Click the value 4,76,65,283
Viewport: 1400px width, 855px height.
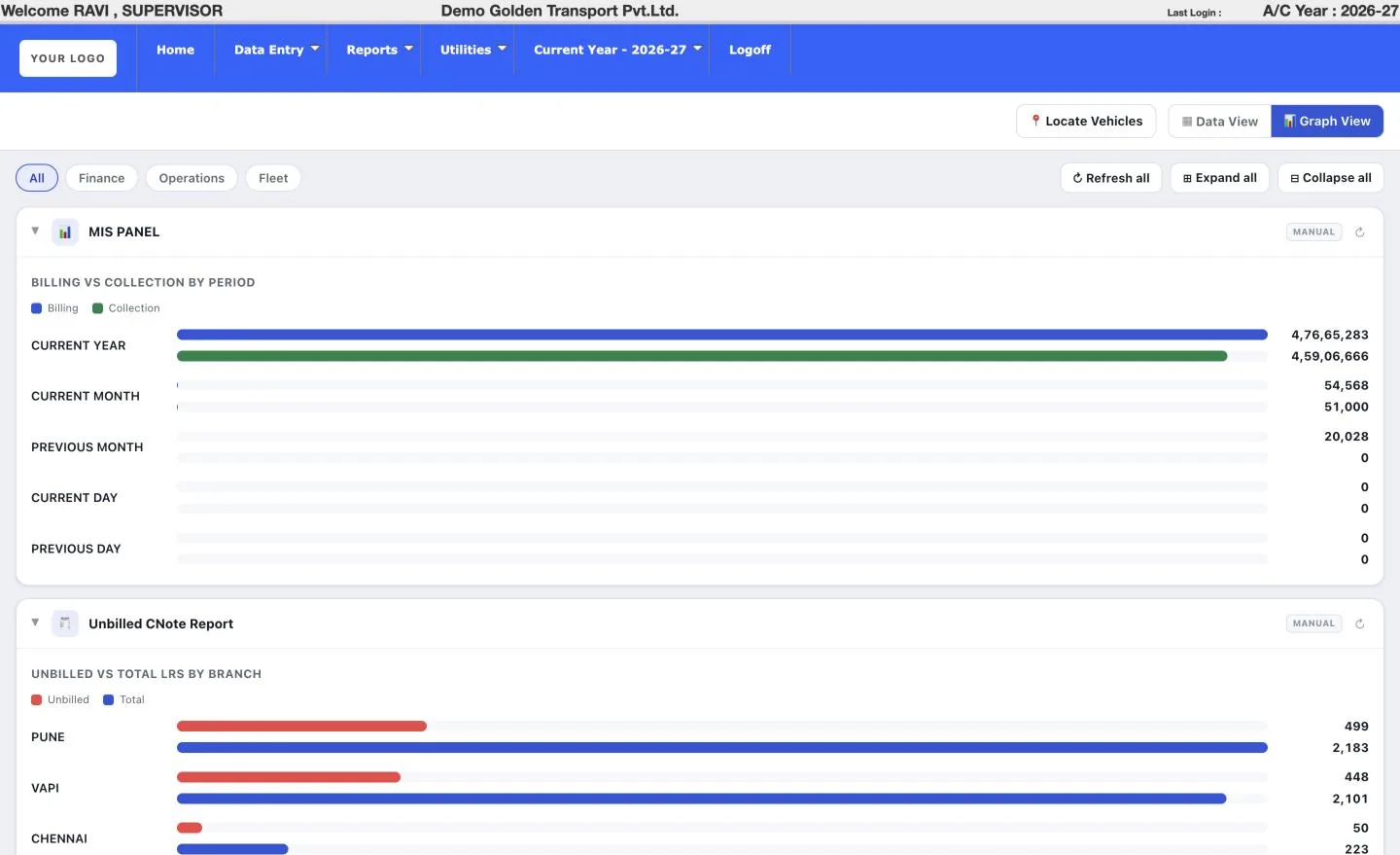(x=1329, y=335)
